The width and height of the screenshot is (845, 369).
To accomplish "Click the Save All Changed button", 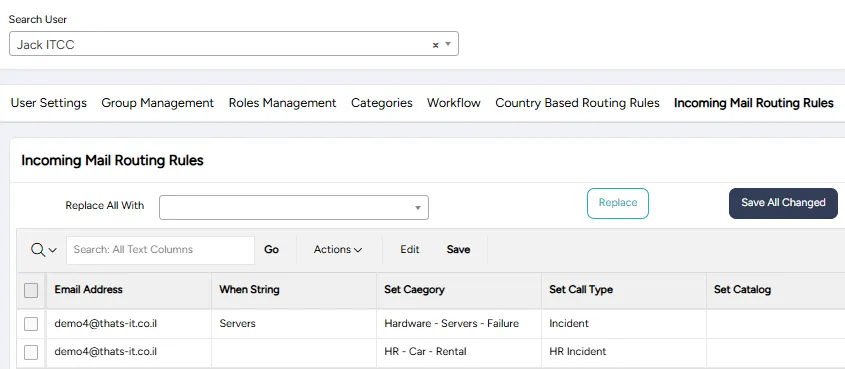I will click(x=783, y=203).
